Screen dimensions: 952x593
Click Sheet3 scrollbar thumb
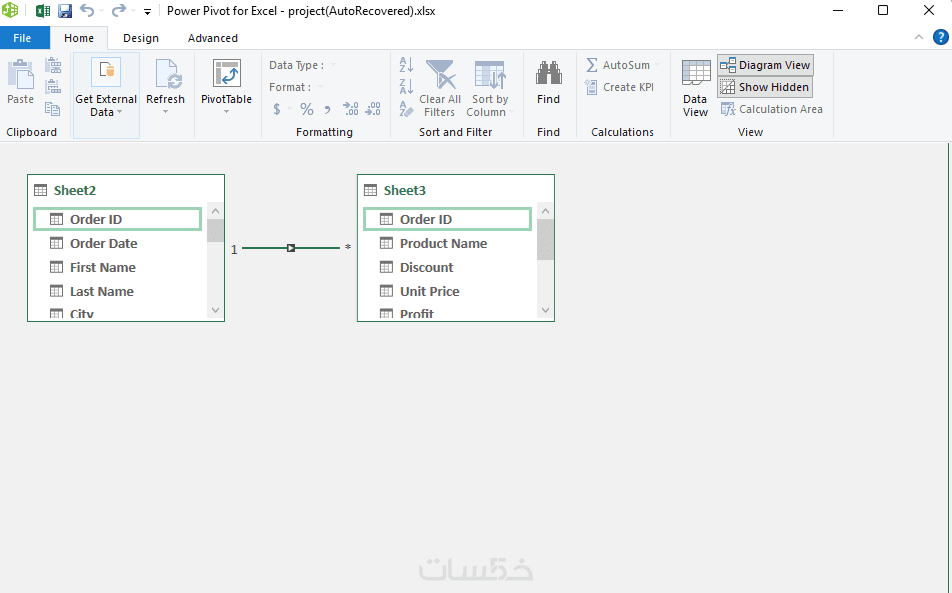pyautogui.click(x=545, y=239)
